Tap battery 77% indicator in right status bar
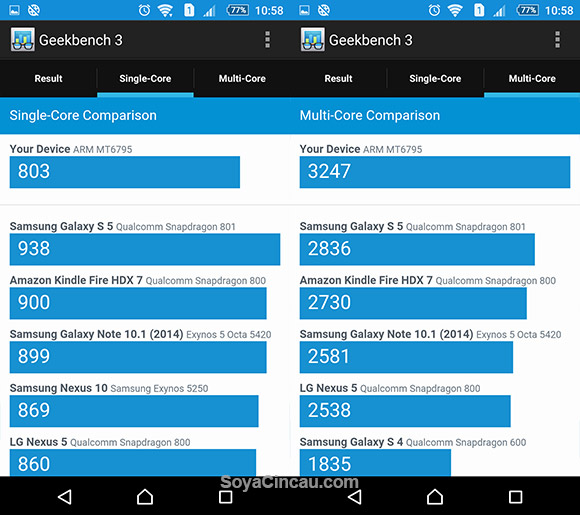Image resolution: width=580 pixels, height=515 pixels. pos(527,10)
